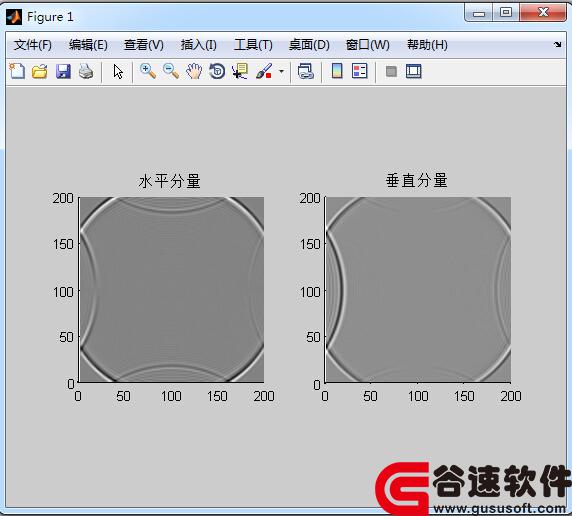Save the figure using the floppy icon

(x=63, y=71)
